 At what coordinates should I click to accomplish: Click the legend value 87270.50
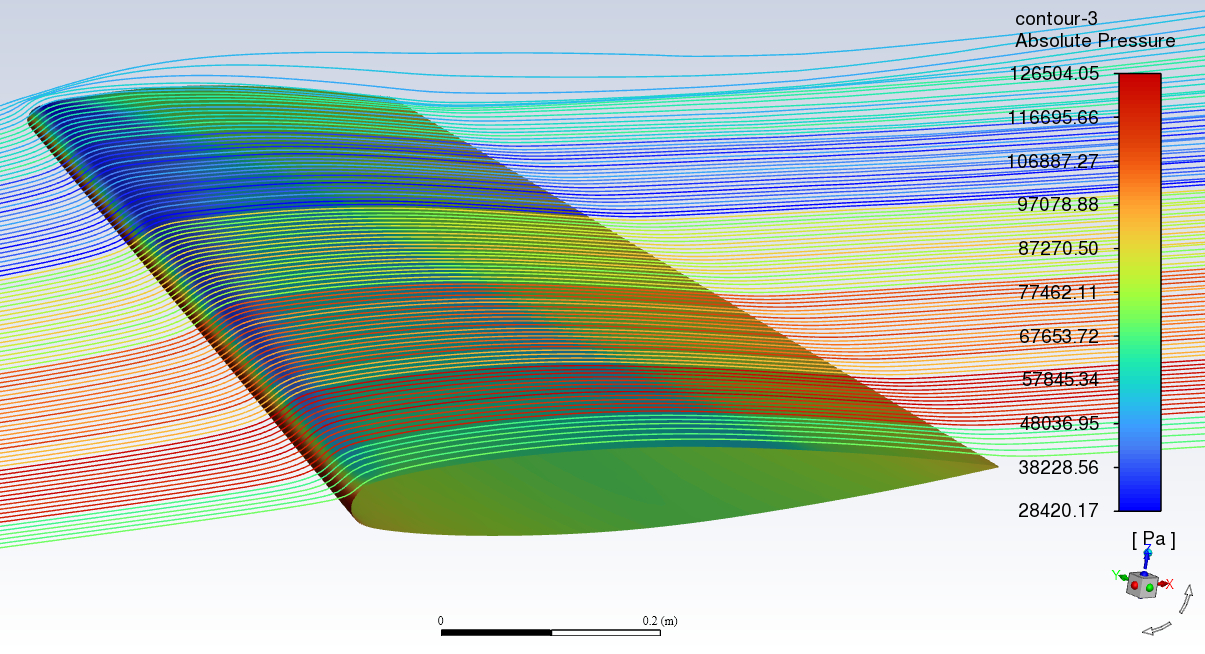(x=1058, y=249)
